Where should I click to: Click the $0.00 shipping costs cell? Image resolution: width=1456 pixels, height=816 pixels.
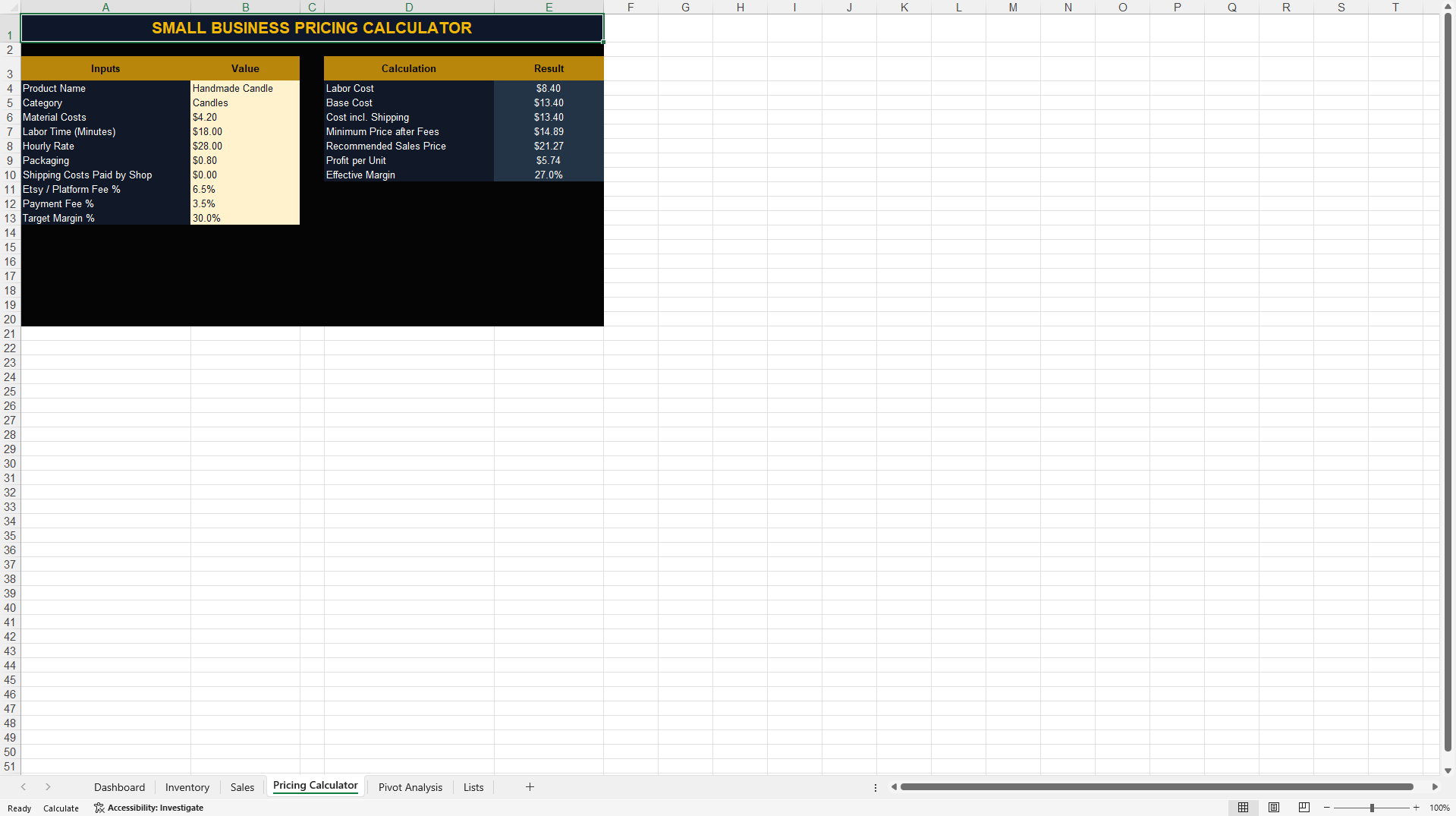click(x=245, y=175)
